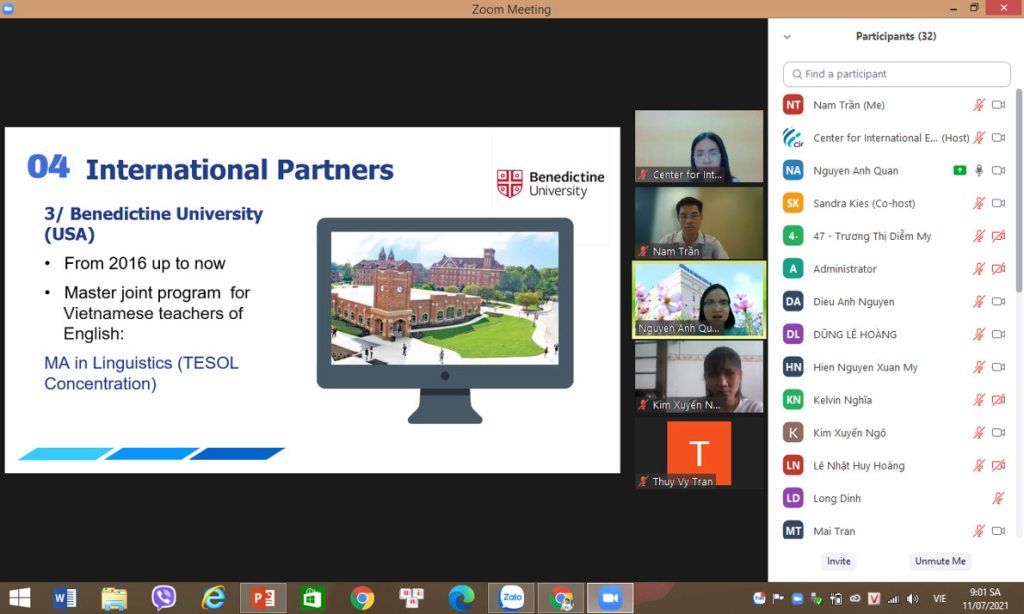Click the participants list scrollbar
The height and width of the screenshot is (614, 1024).
[1019, 193]
